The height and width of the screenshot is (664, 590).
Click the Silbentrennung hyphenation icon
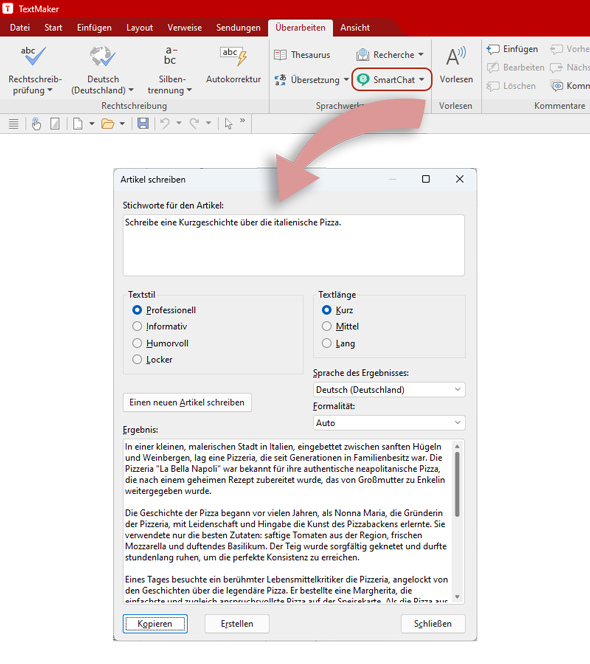point(170,56)
